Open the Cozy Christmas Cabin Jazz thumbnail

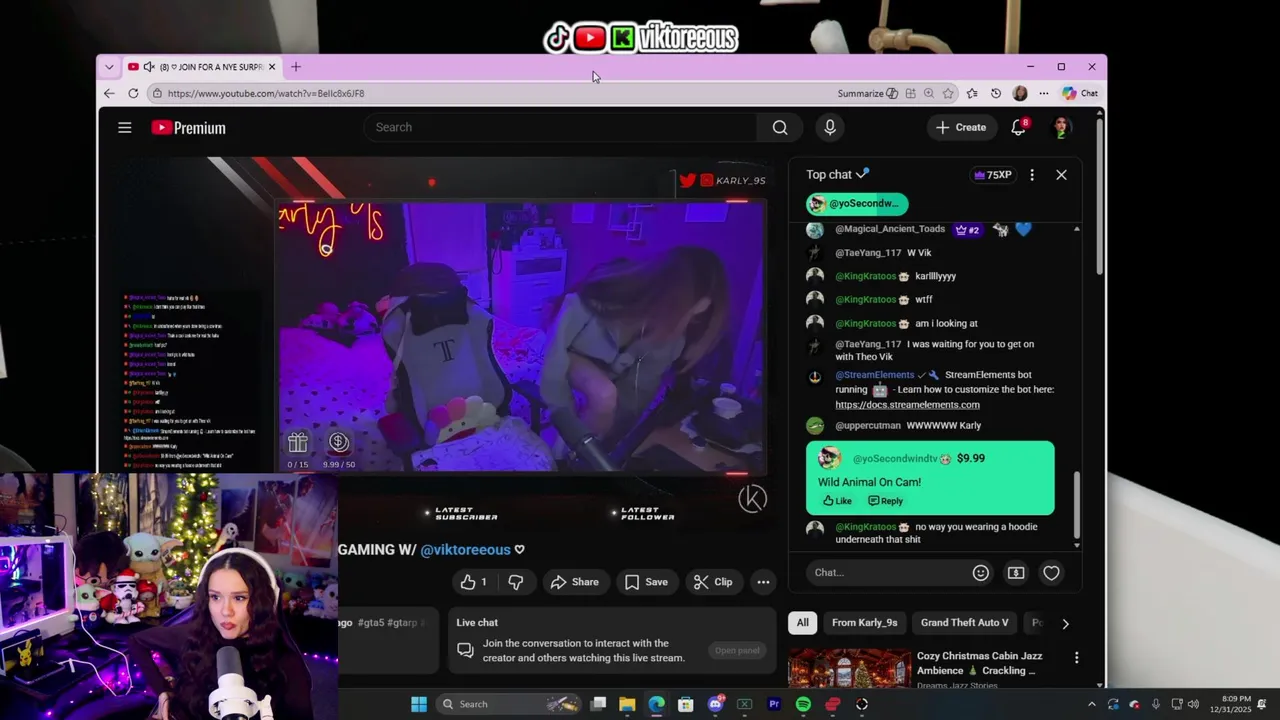[848, 669]
